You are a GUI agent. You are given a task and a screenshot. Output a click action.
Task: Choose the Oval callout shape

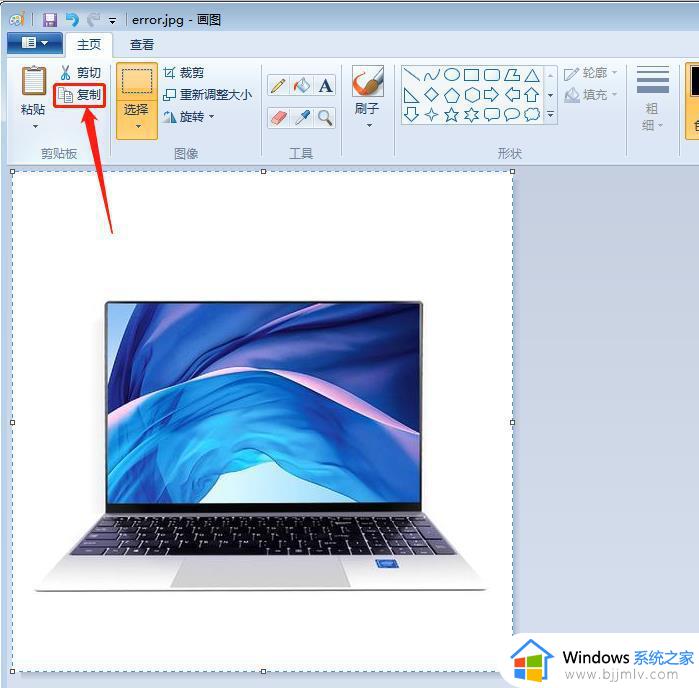coord(512,115)
